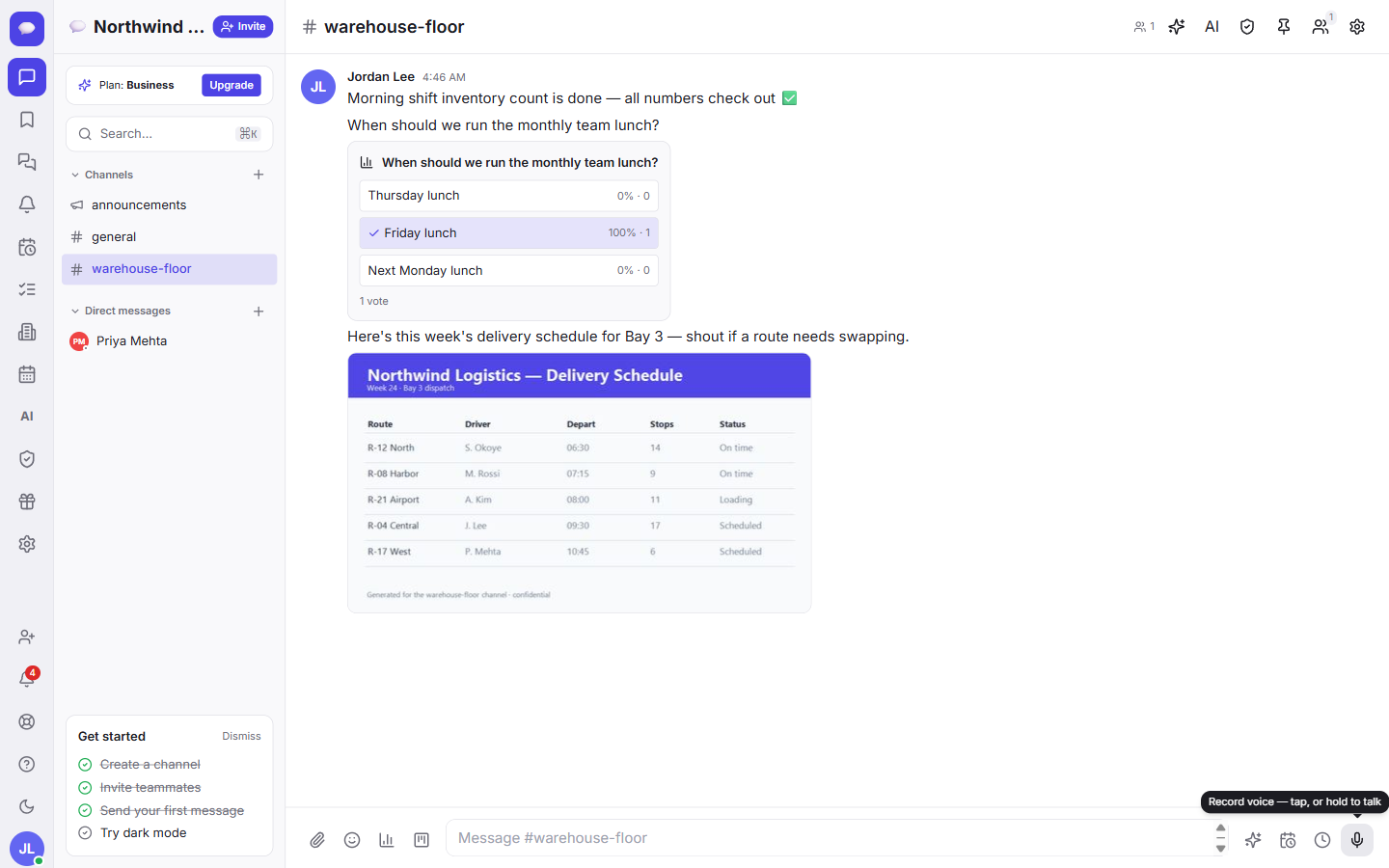Image resolution: width=1389 pixels, height=868 pixels.
Task: Vote for Thursday lunch in the poll
Action: (x=508, y=196)
